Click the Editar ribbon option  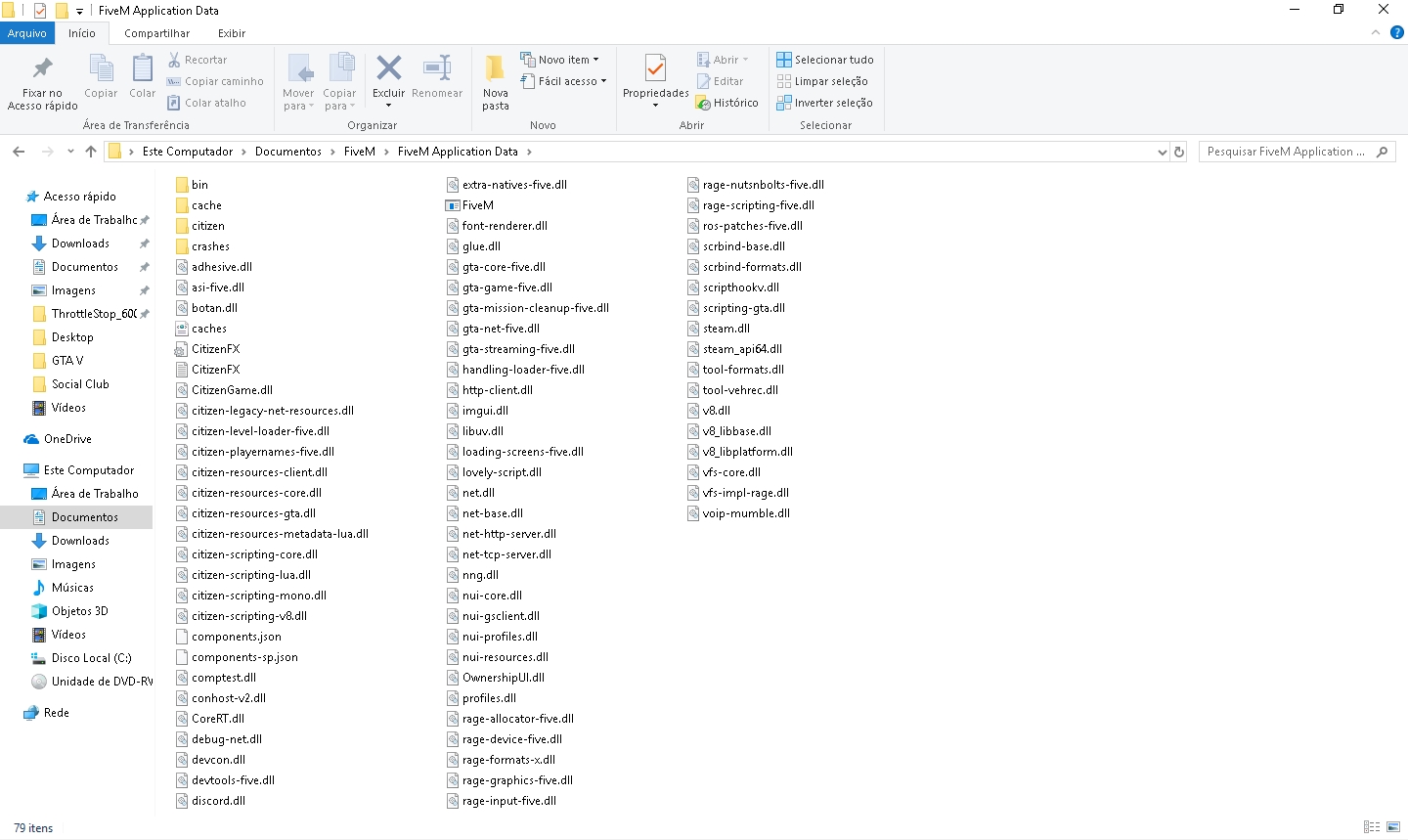coord(720,81)
